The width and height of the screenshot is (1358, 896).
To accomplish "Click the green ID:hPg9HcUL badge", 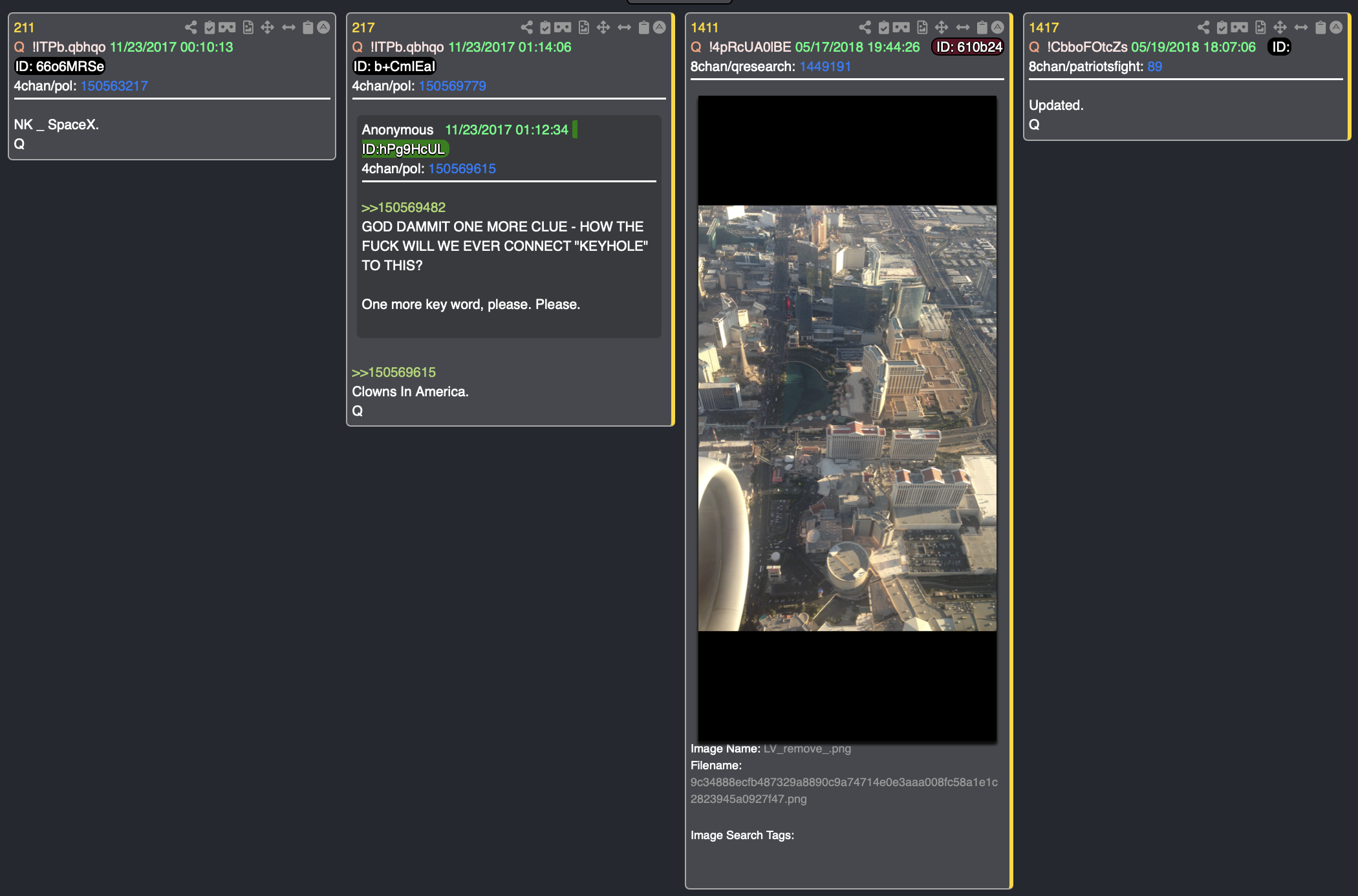I will (x=404, y=149).
